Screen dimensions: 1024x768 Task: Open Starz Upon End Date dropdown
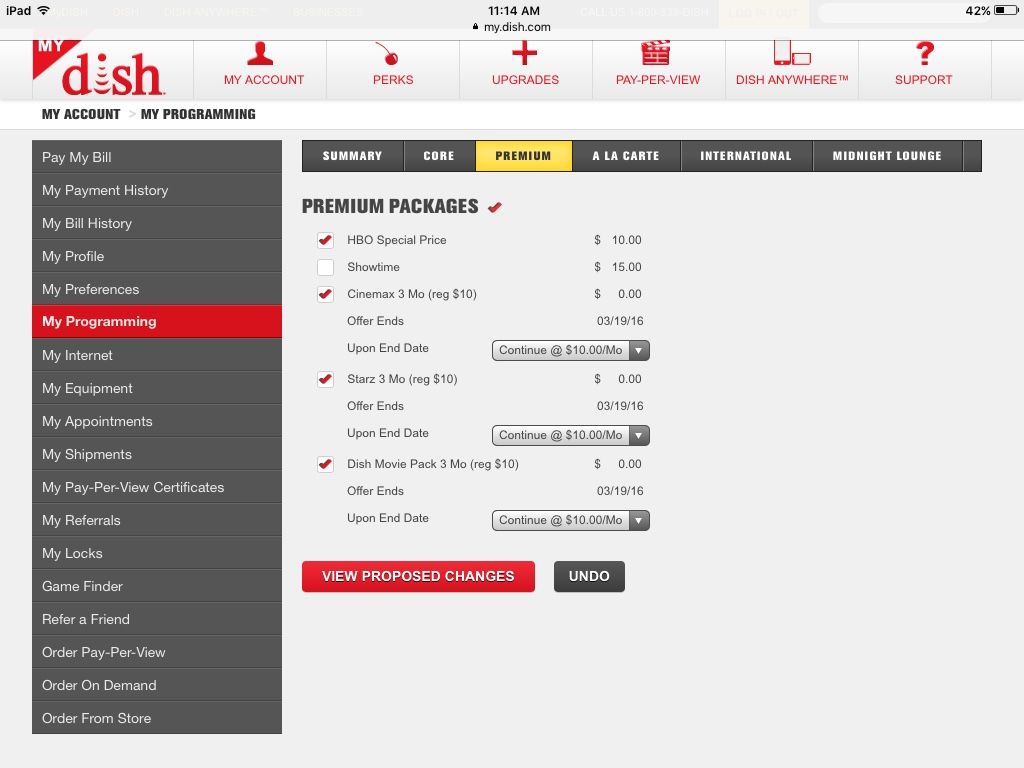[570, 435]
